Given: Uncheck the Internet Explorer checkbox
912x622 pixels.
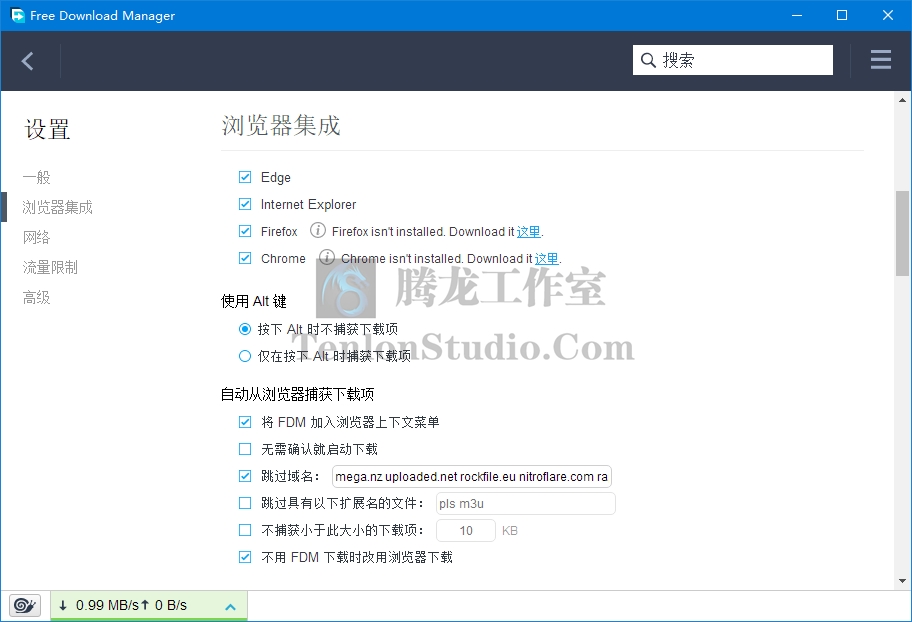Looking at the screenshot, I should point(245,204).
